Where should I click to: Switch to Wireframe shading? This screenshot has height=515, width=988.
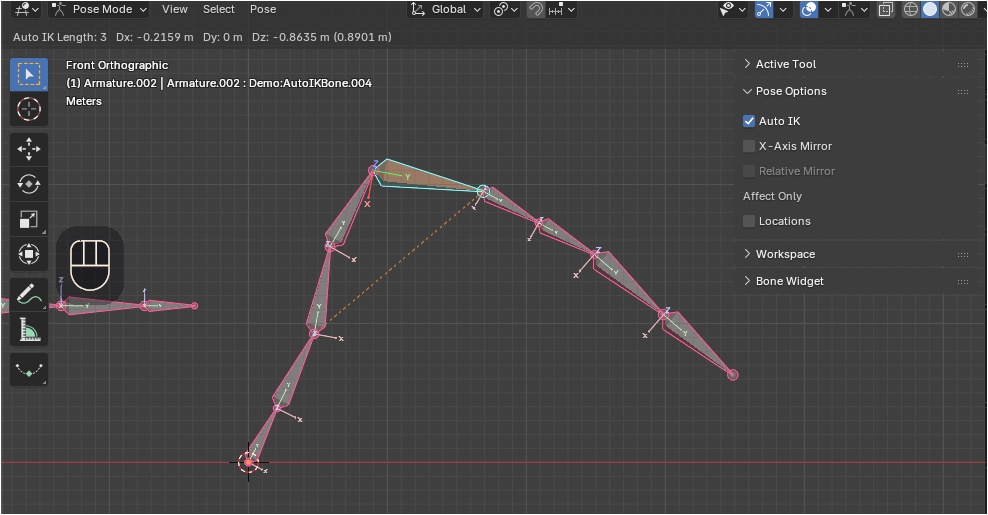pos(911,9)
